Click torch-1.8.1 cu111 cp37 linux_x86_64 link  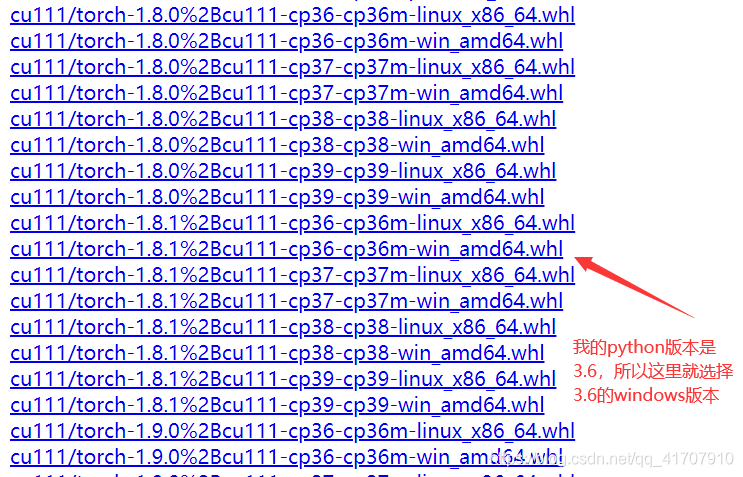292,276
